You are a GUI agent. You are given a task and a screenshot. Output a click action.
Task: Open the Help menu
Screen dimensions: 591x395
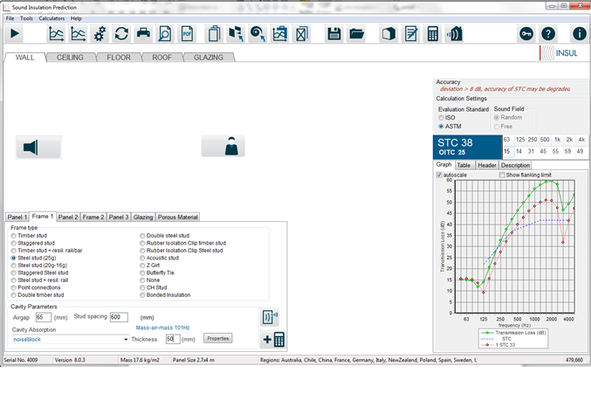coord(76,18)
